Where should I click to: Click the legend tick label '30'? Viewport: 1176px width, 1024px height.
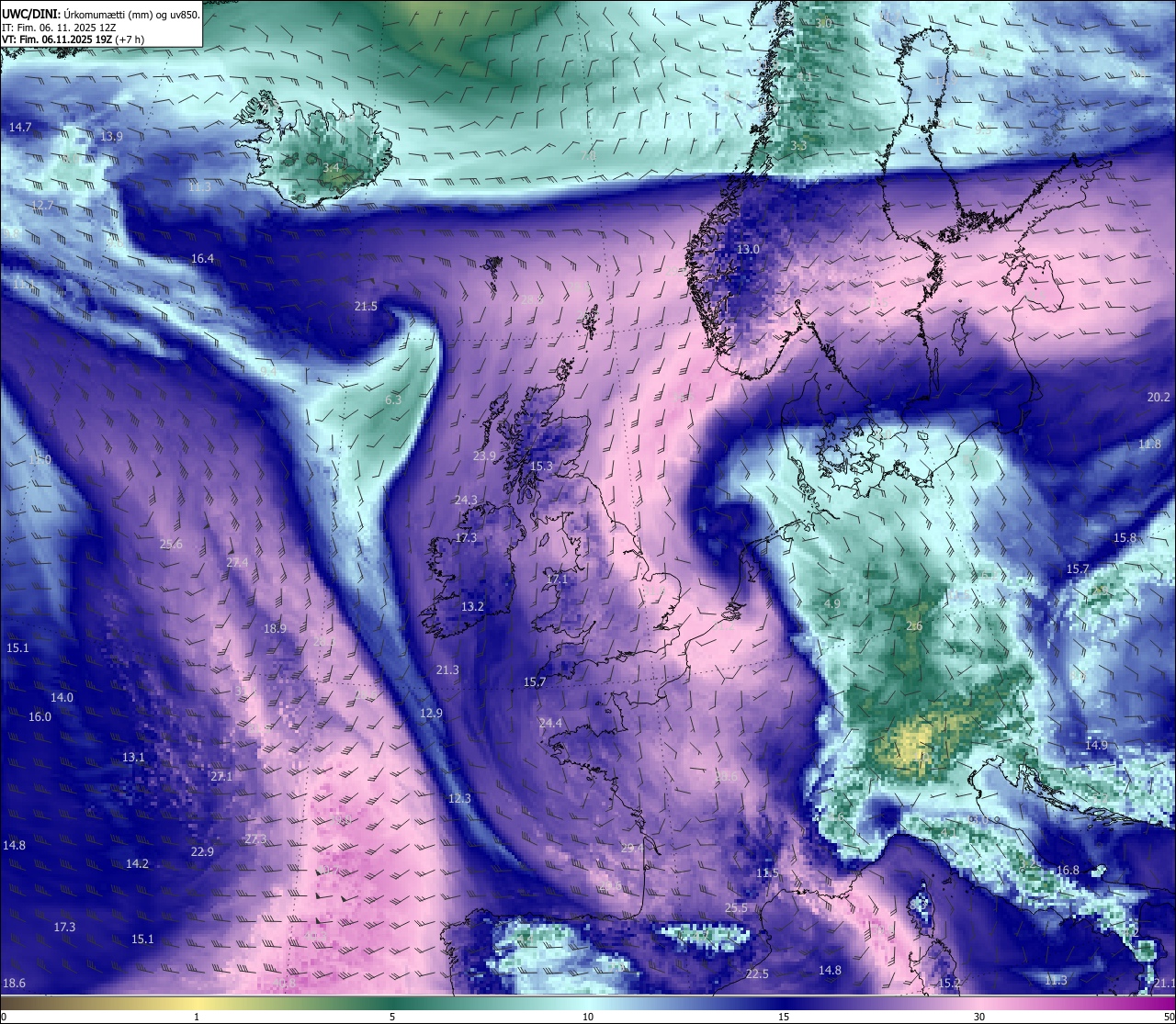click(x=979, y=1017)
